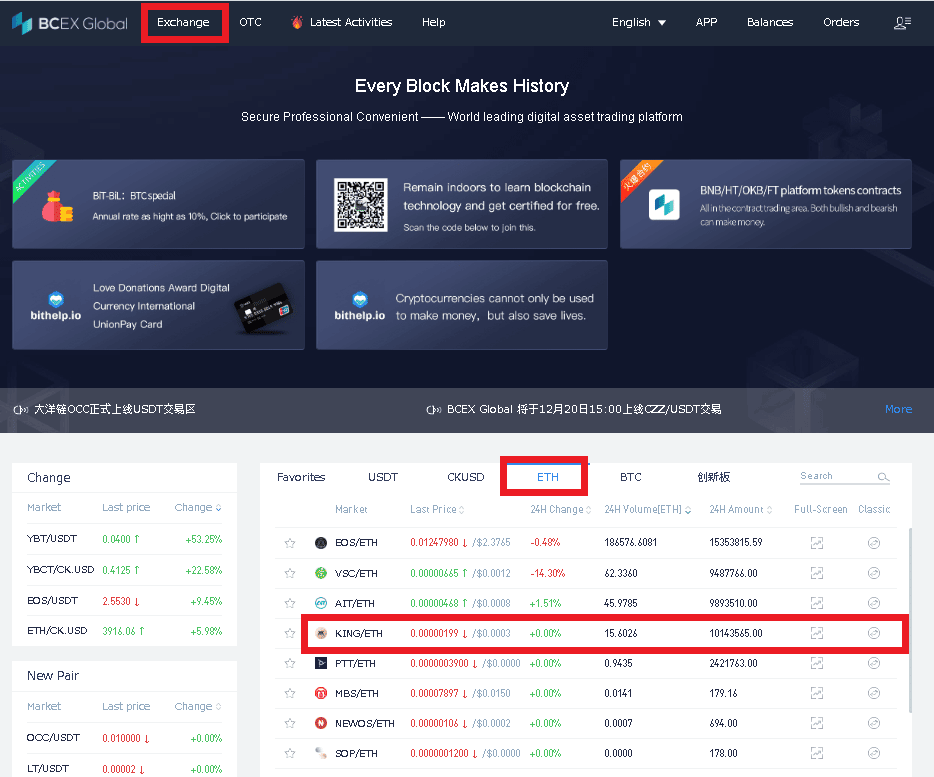Favorite the NEWOS/ETH pair star
934x777 pixels.
[x=290, y=723]
